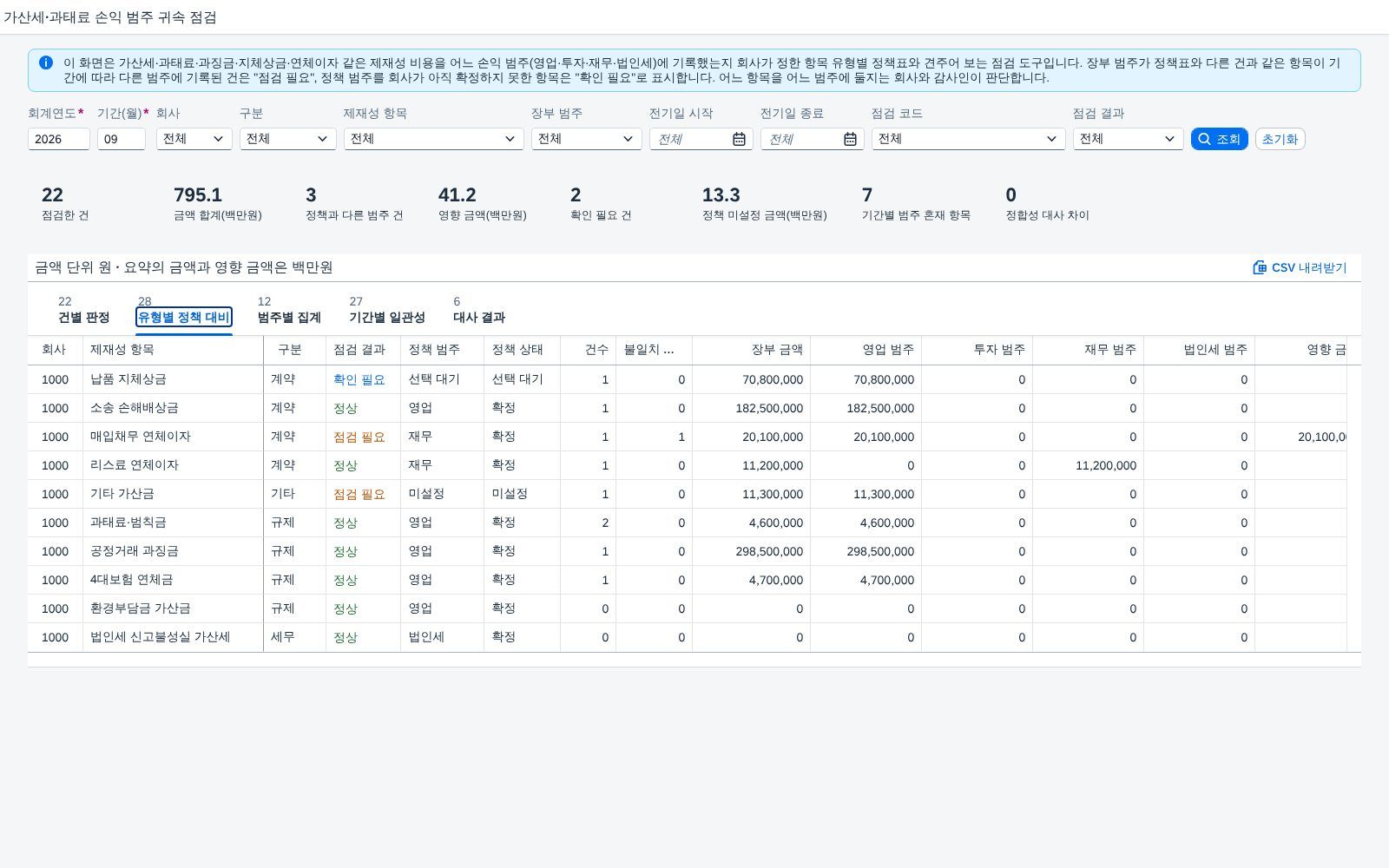The height and width of the screenshot is (868, 1389).
Task: Select the 소송 손해배상금 row cell
Action: 173,408
